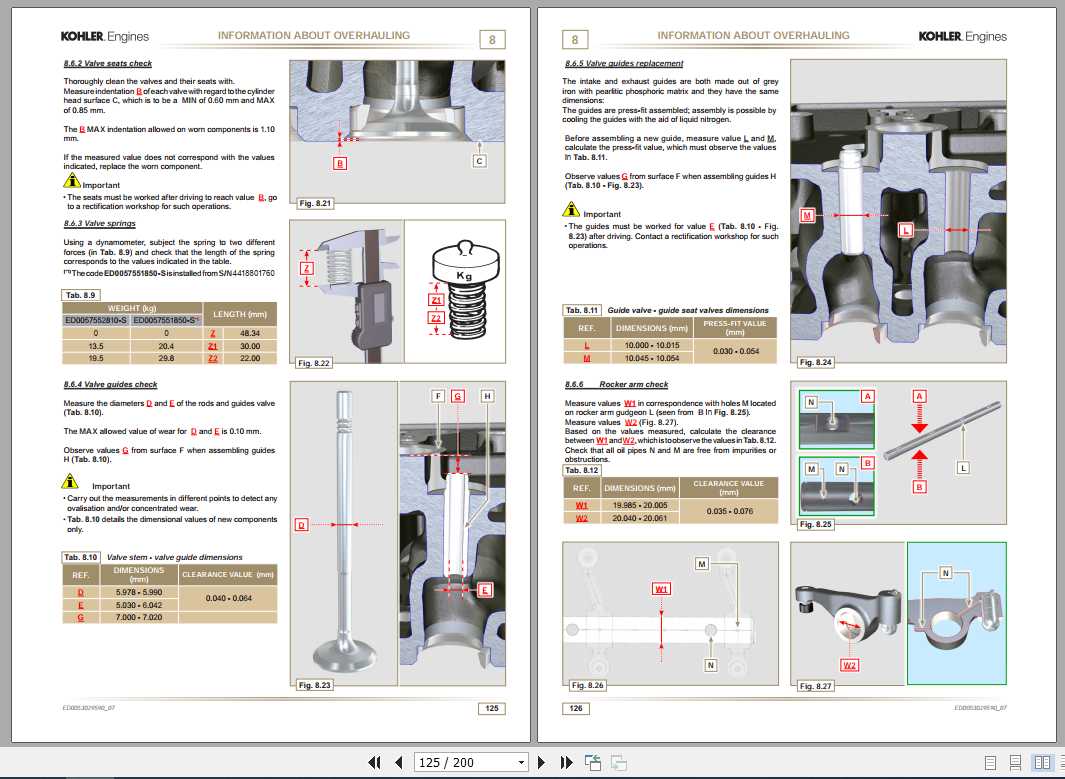
Task: Click the red B label in Fig. 8.21
Action: [340, 163]
